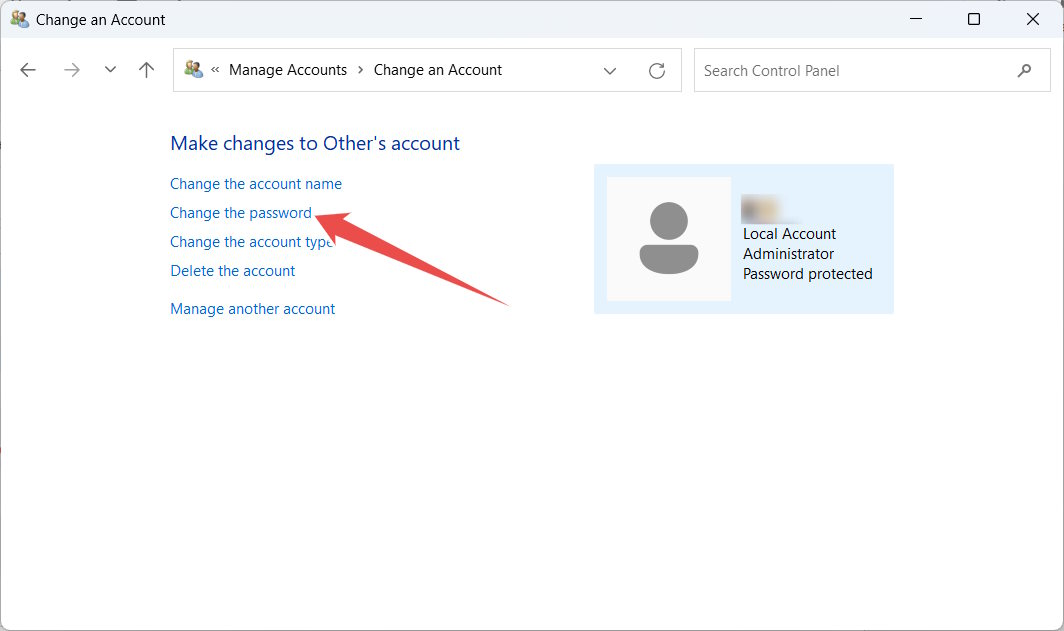Viewport: 1064px width, 631px height.
Task: Click the Forward navigation arrow
Action: point(71,69)
